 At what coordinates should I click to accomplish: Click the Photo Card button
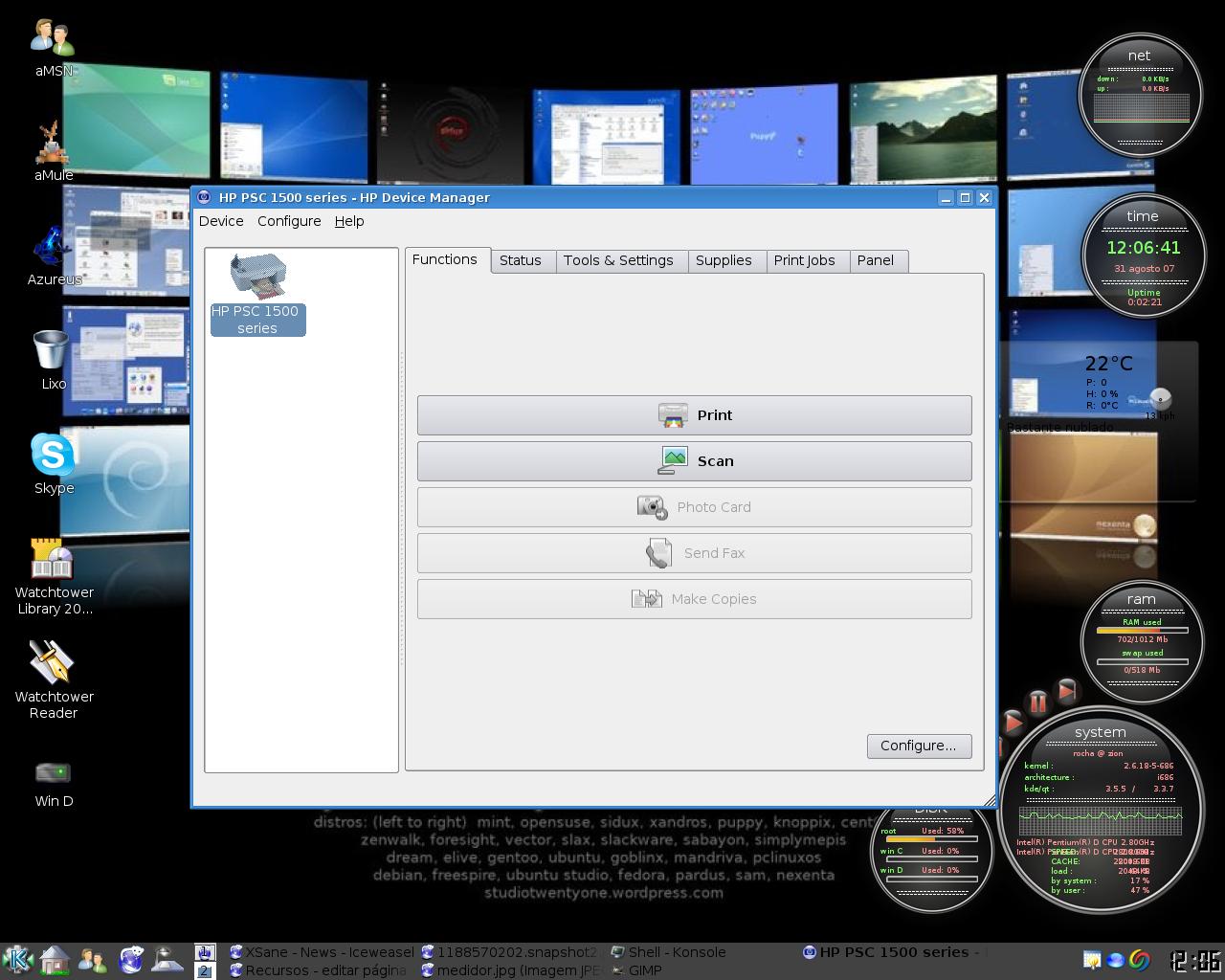click(695, 507)
